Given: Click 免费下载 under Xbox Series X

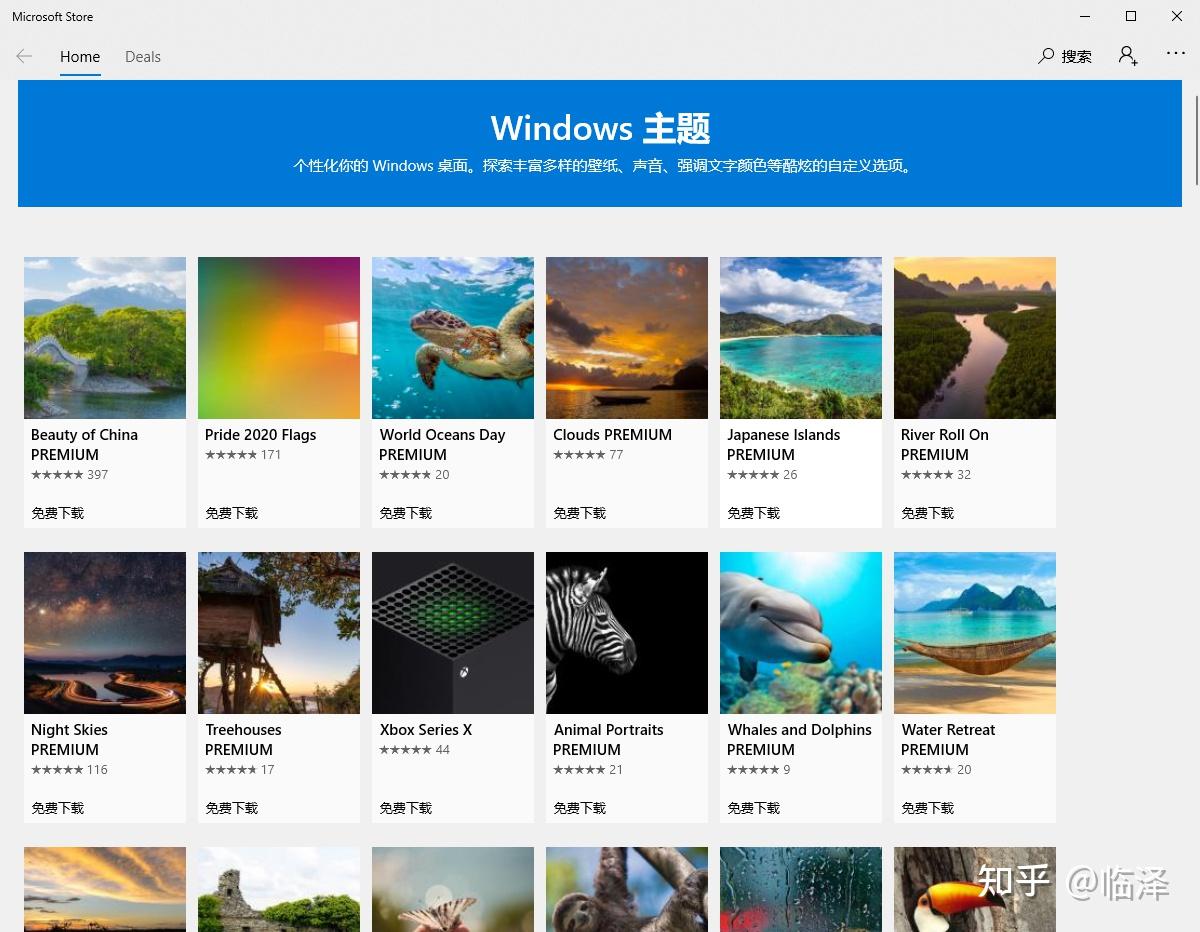Looking at the screenshot, I should click(406, 808).
